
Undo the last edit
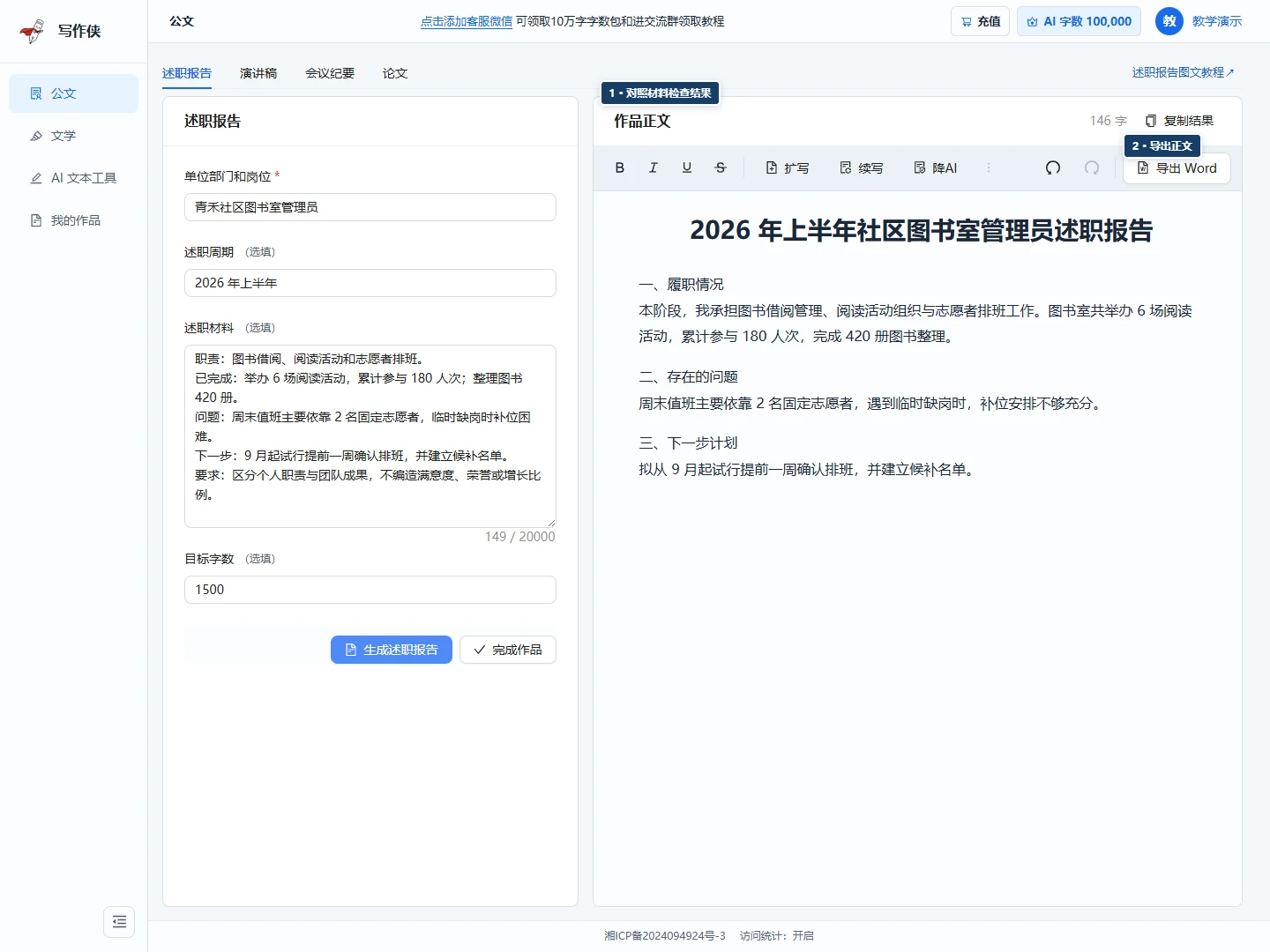tap(1053, 167)
